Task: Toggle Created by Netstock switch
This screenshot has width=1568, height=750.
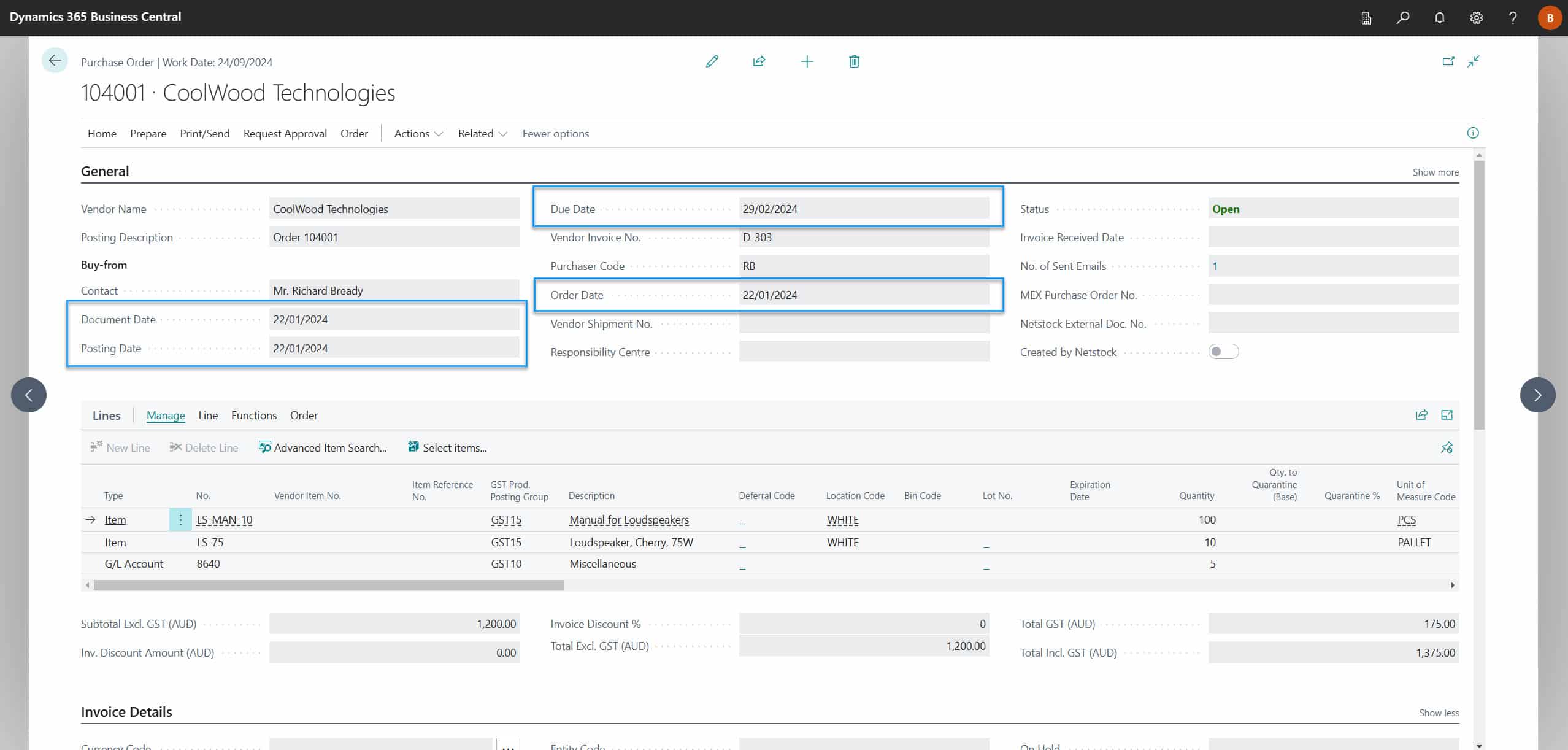Action: point(1223,352)
